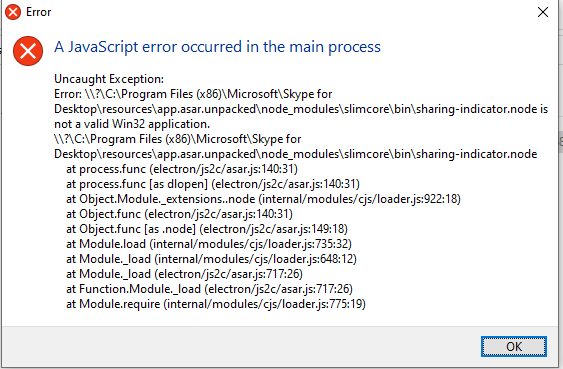Click the background window scrollbar at right edge
This screenshot has width=563, height=369.
(560, 142)
